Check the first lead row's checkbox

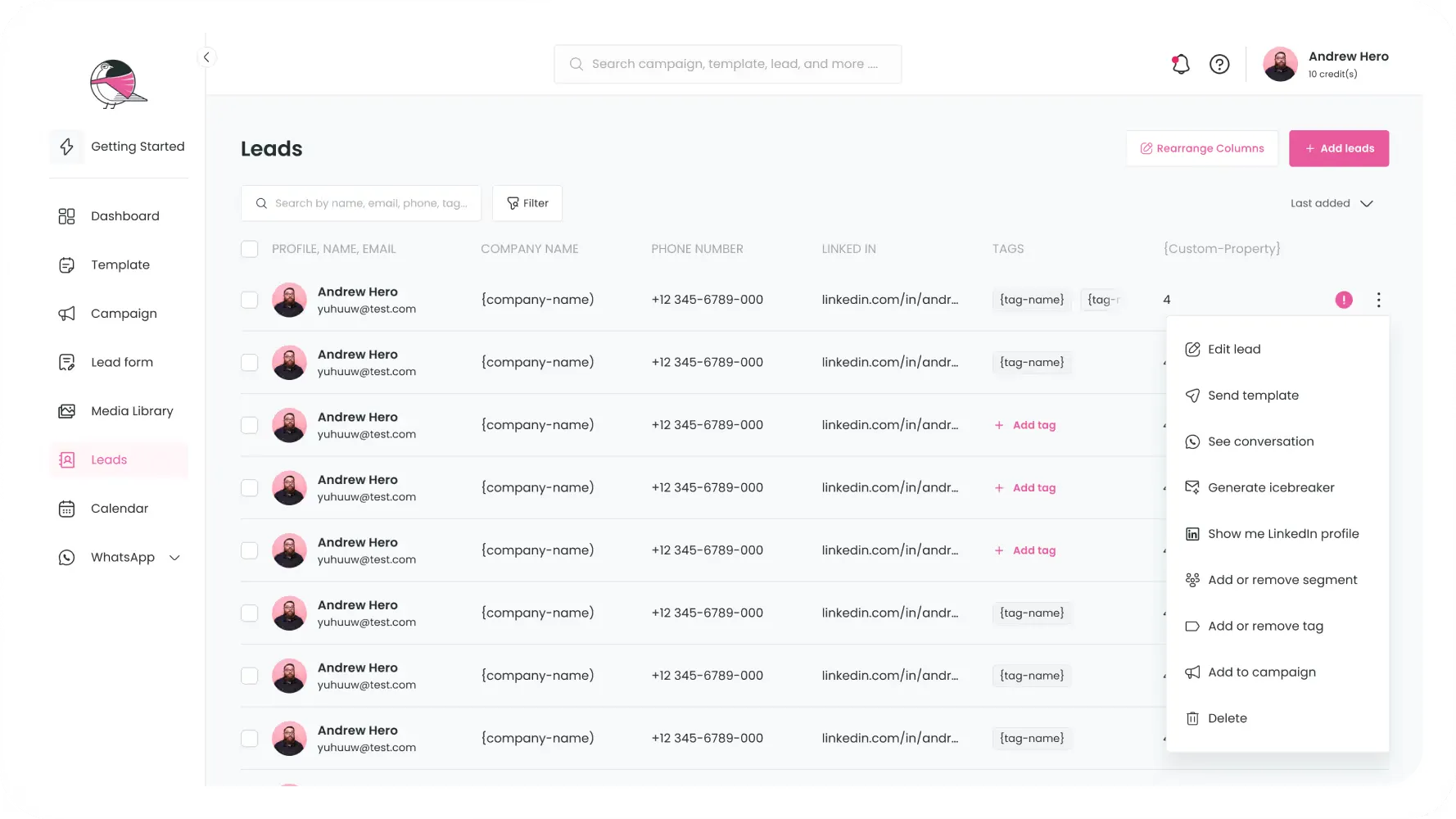pyautogui.click(x=250, y=300)
